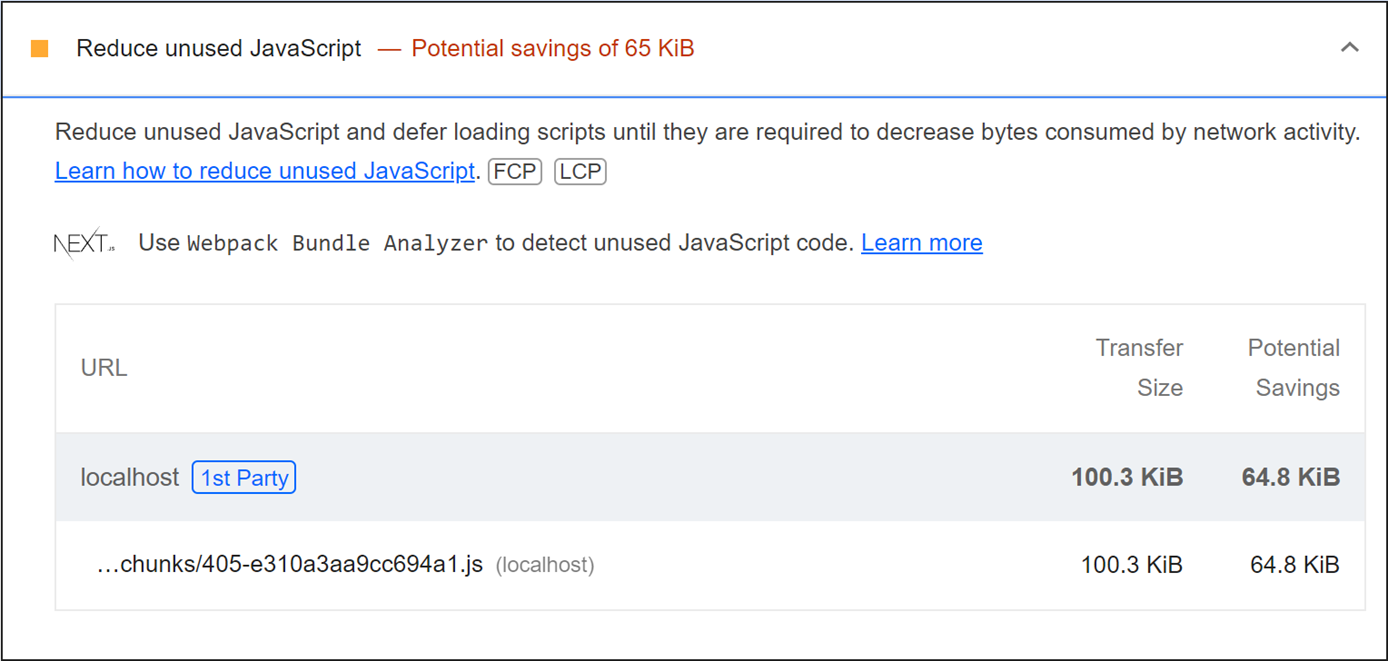
Task: Click the Transfer Size column header
Action: click(1139, 368)
